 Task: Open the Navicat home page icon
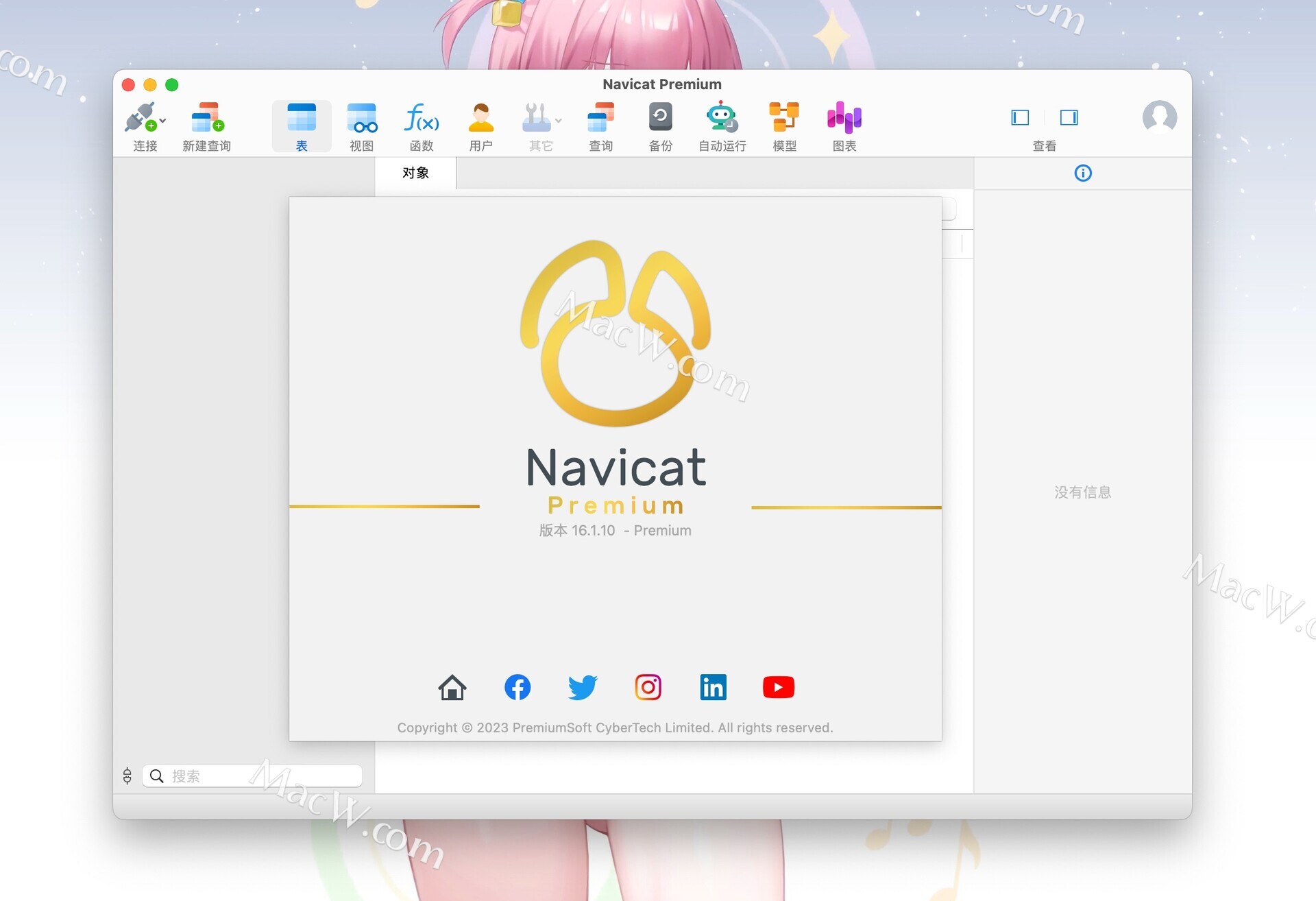pos(452,687)
